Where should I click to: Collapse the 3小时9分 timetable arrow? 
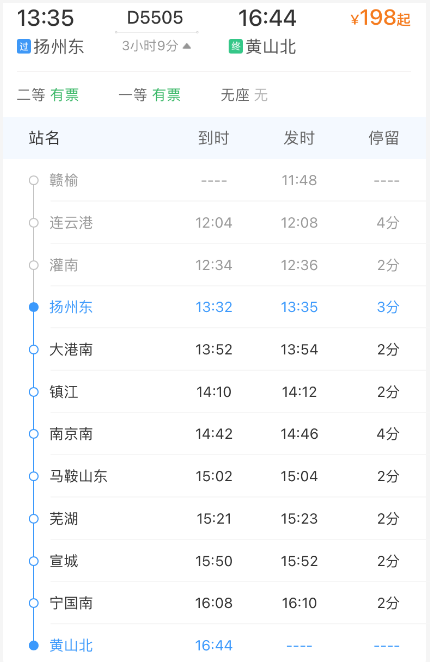point(187,46)
